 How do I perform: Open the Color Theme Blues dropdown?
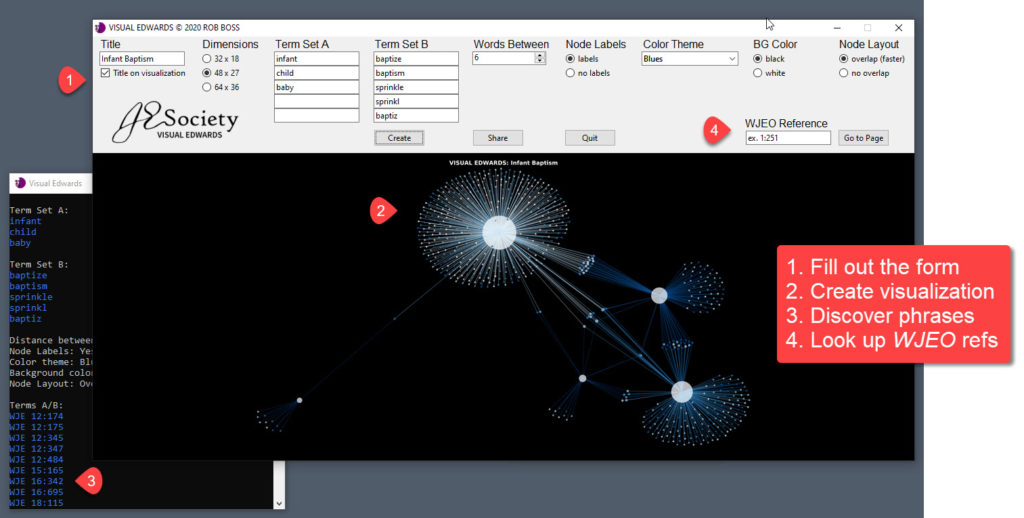[690, 59]
